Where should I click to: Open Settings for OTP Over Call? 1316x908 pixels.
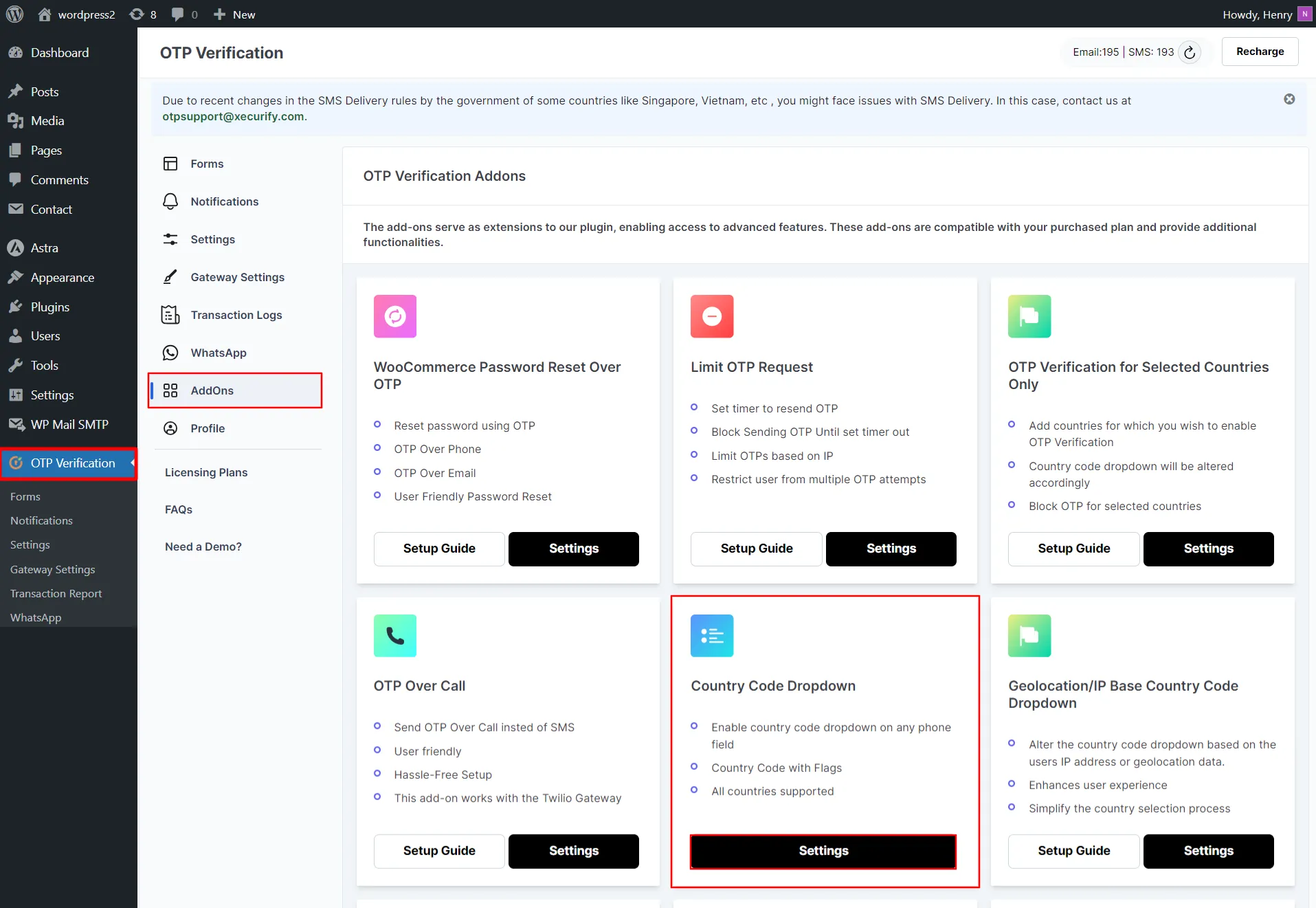click(x=574, y=851)
